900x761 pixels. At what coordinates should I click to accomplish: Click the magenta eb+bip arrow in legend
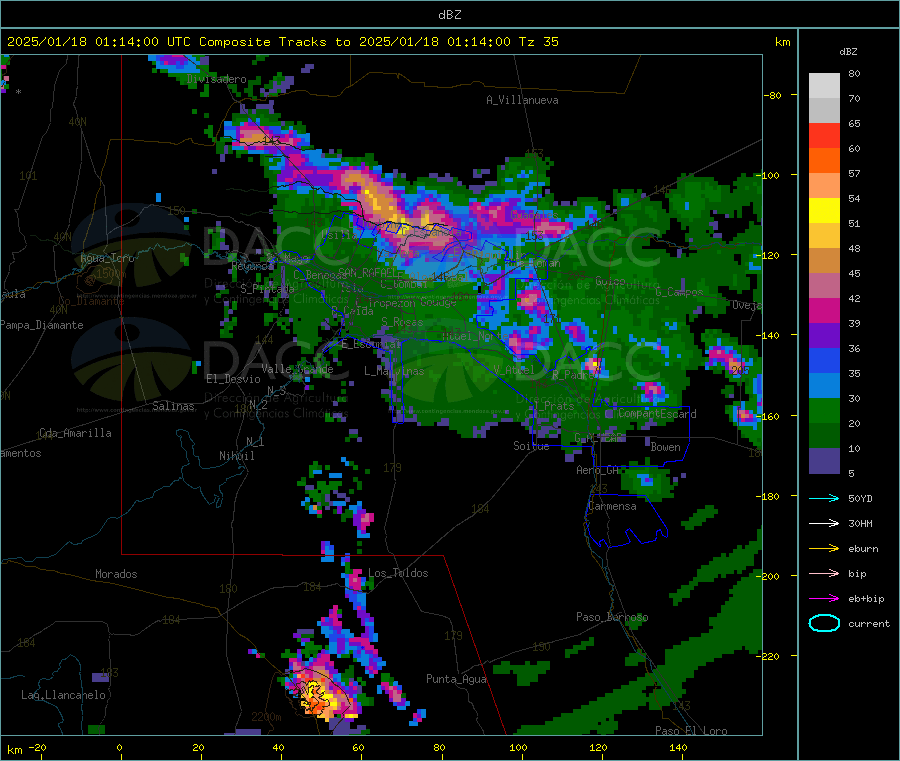click(824, 599)
